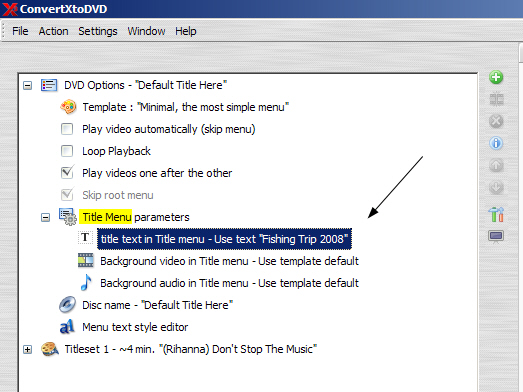Toggle the Skip root menu checkbox

[x=67, y=195]
